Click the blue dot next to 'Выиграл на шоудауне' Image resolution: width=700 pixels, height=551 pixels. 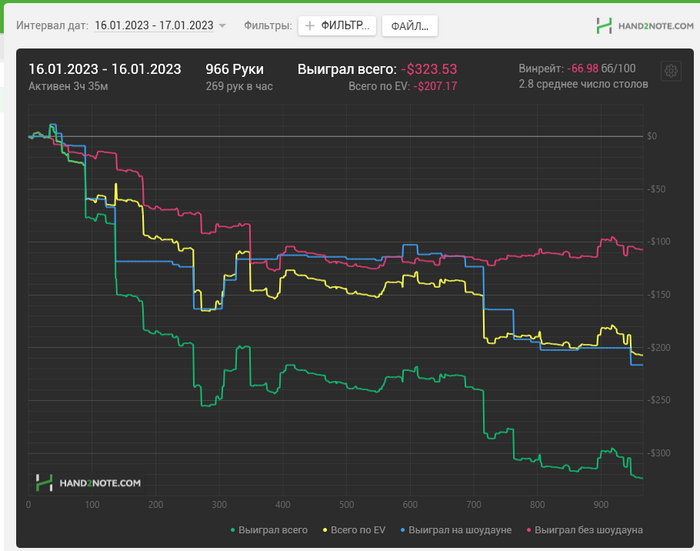(403, 530)
